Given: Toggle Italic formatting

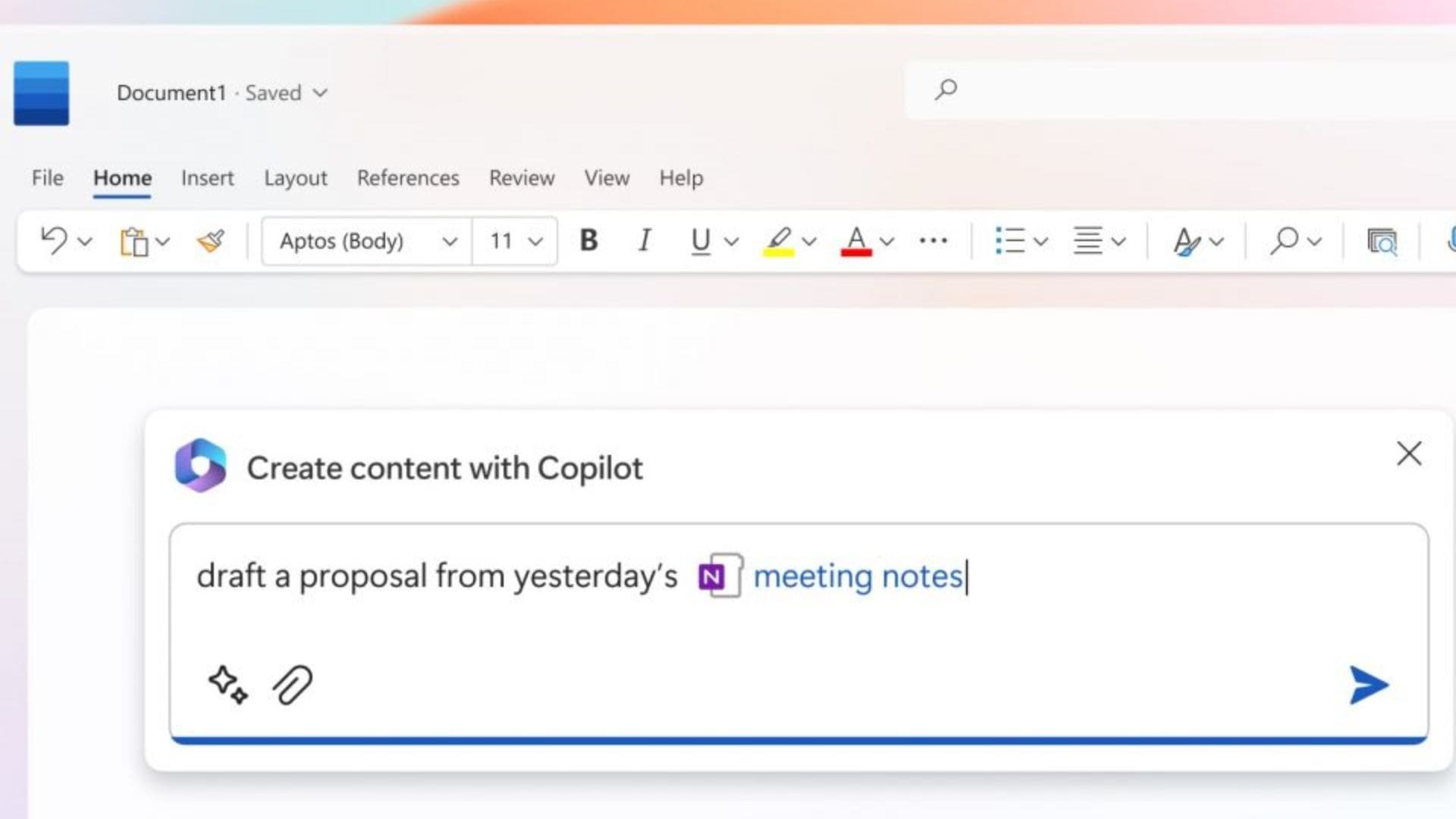Looking at the screenshot, I should (645, 241).
